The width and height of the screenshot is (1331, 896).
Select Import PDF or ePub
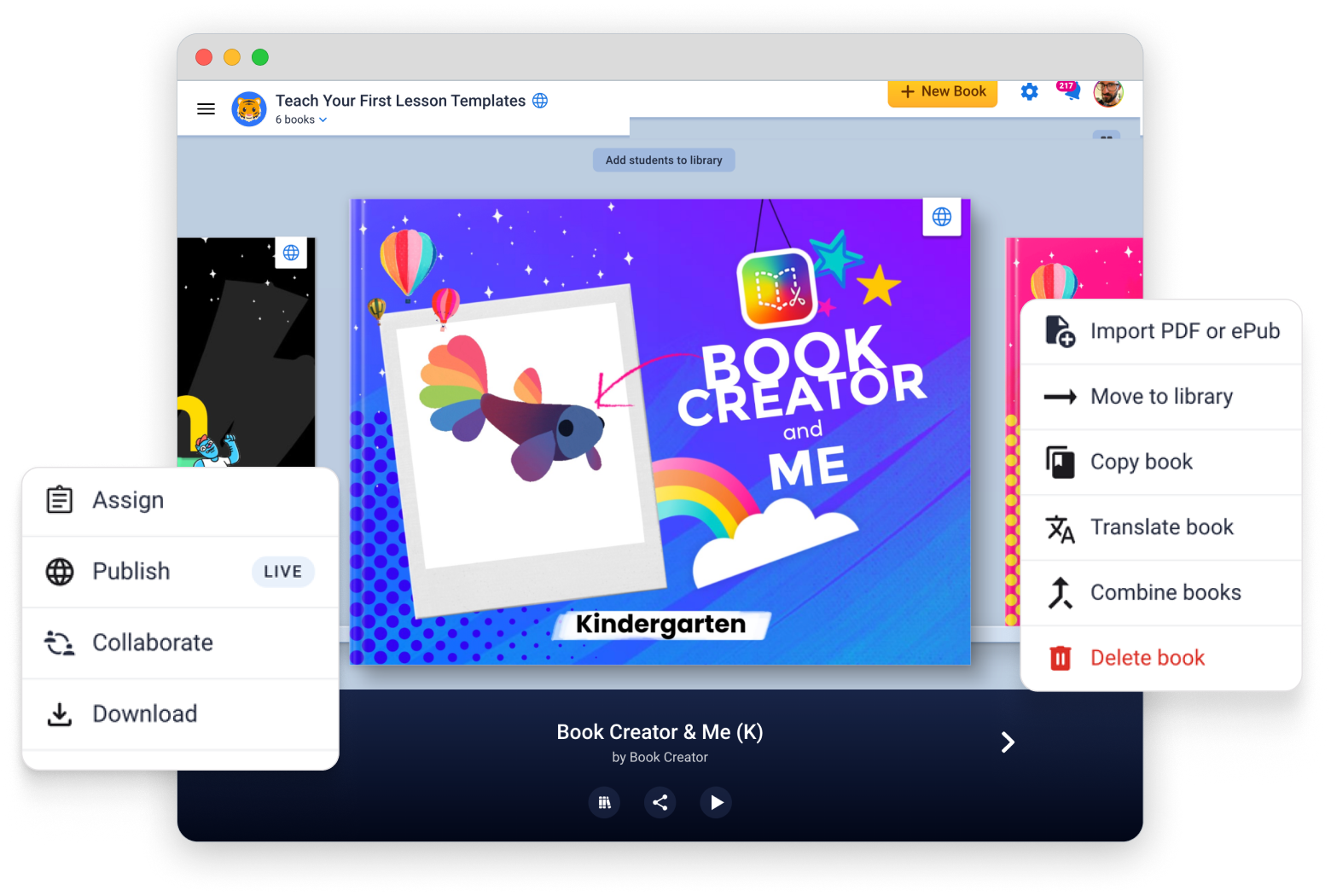tap(1161, 332)
